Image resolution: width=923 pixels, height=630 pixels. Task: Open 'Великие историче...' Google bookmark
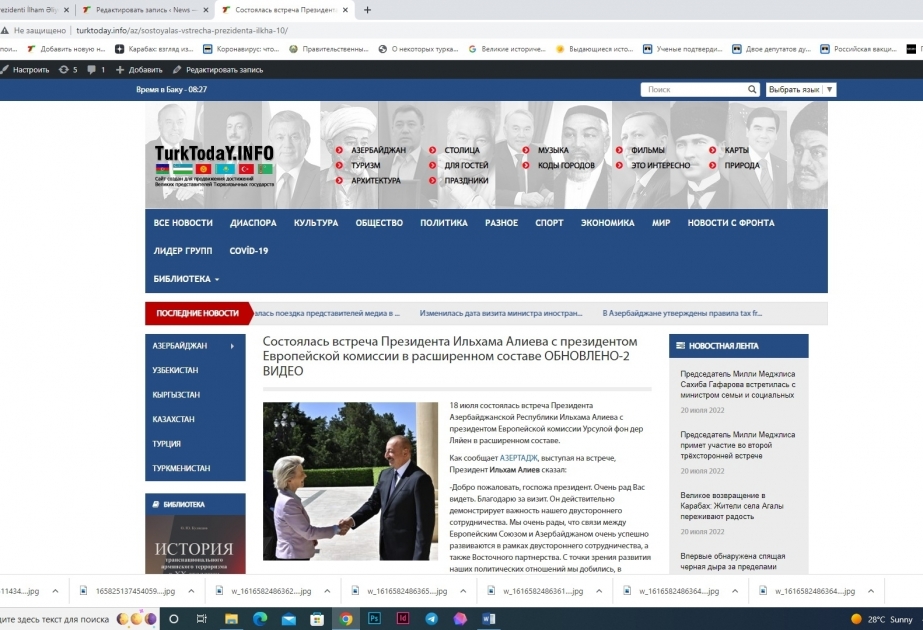tap(507, 49)
